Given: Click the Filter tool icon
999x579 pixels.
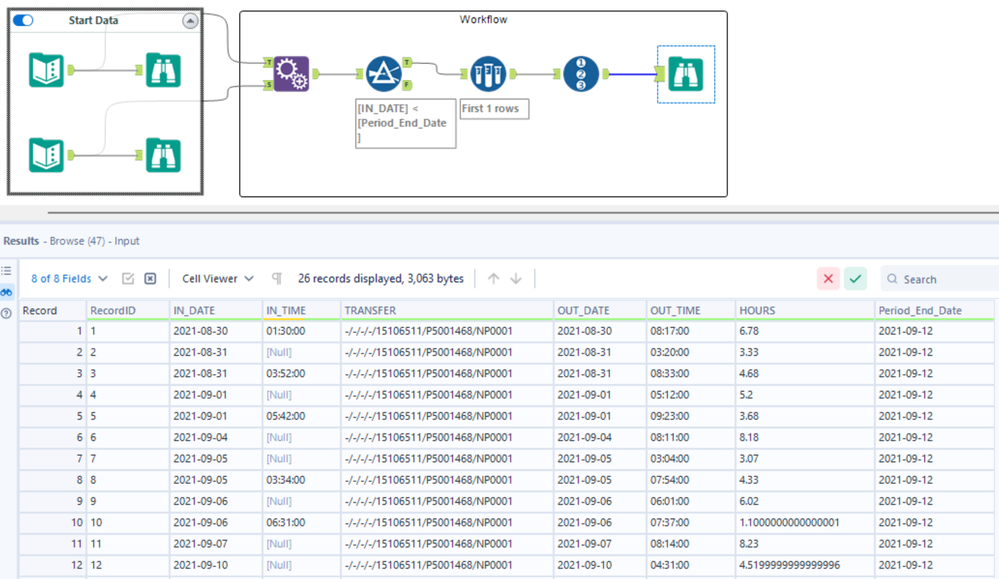Looking at the screenshot, I should (x=383, y=74).
